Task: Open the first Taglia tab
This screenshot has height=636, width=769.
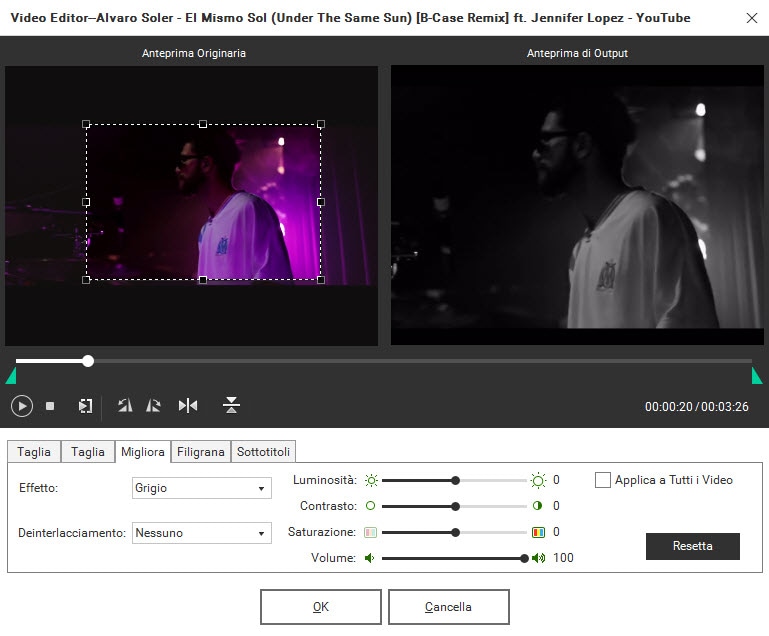Action: point(34,452)
